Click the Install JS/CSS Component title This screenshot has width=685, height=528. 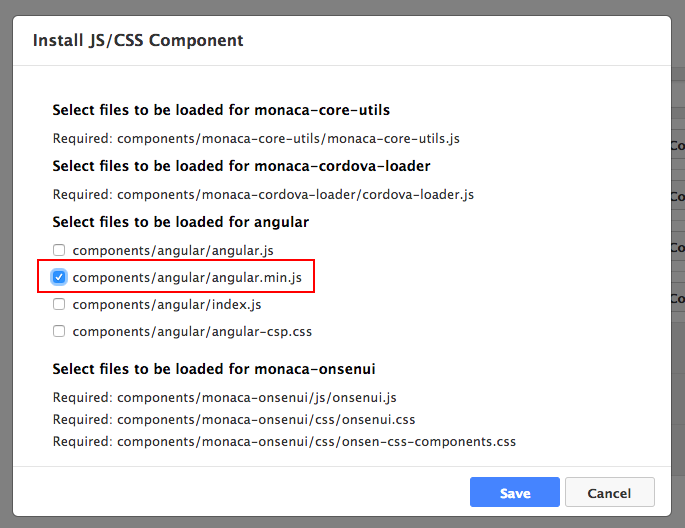[138, 41]
